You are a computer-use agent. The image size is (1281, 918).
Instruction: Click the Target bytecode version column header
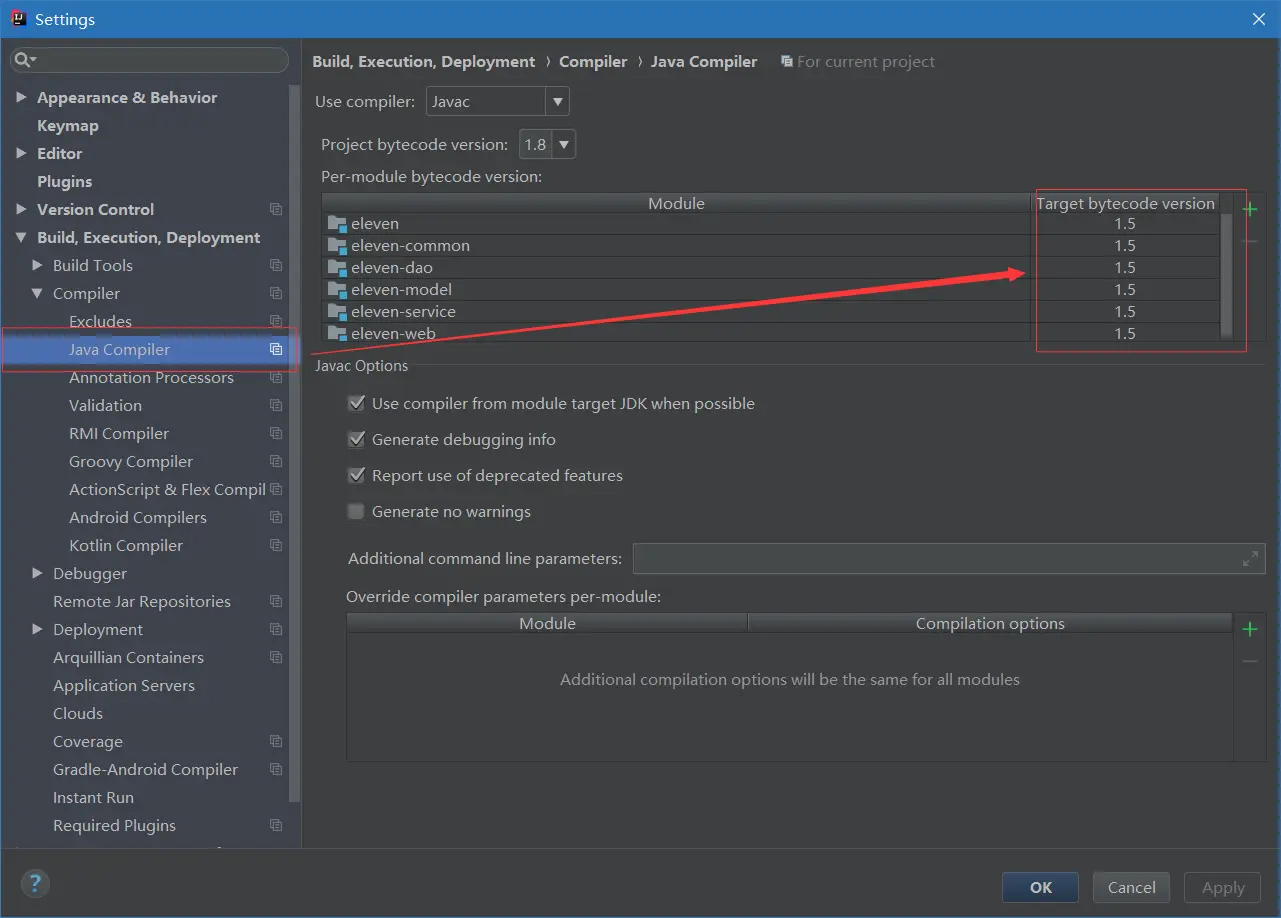[1125, 204]
